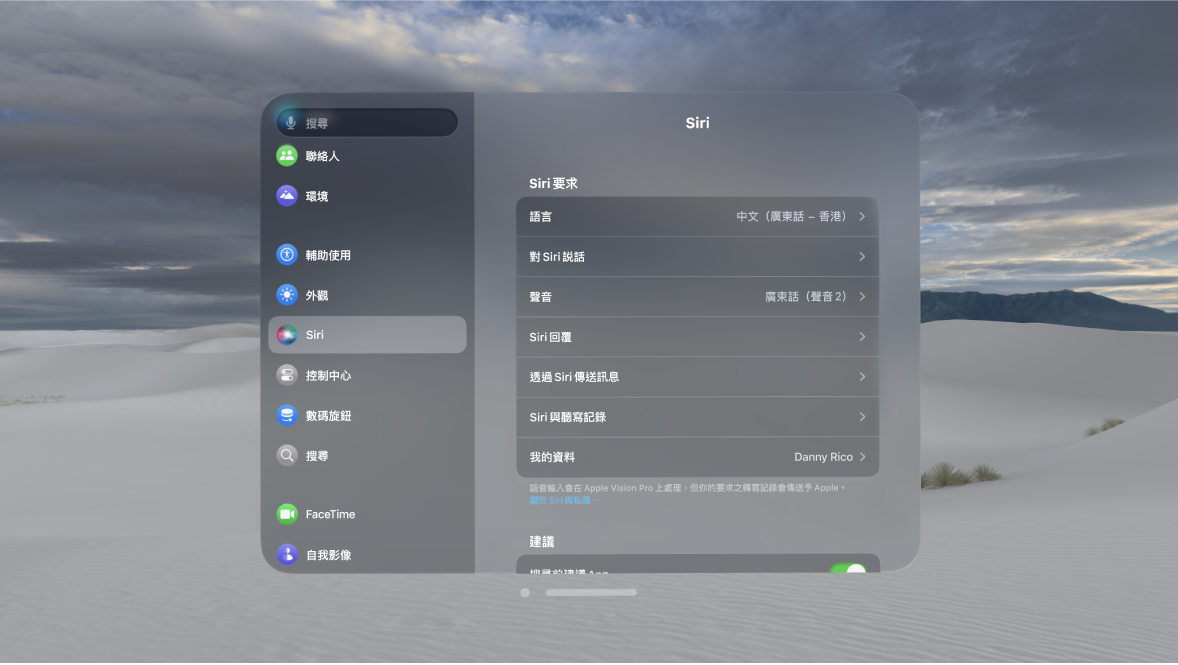Open the 搜尋 magnifier icon in sidebar
Image resolution: width=1178 pixels, height=665 pixels.
point(287,455)
